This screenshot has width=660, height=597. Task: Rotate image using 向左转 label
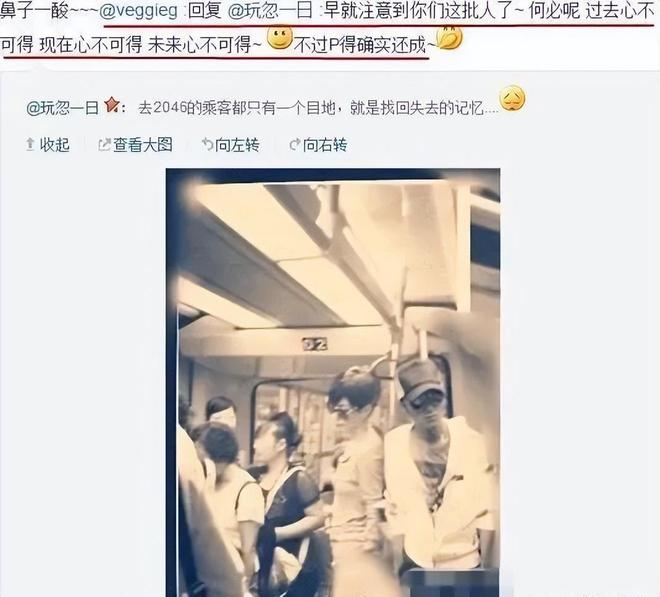237,145
